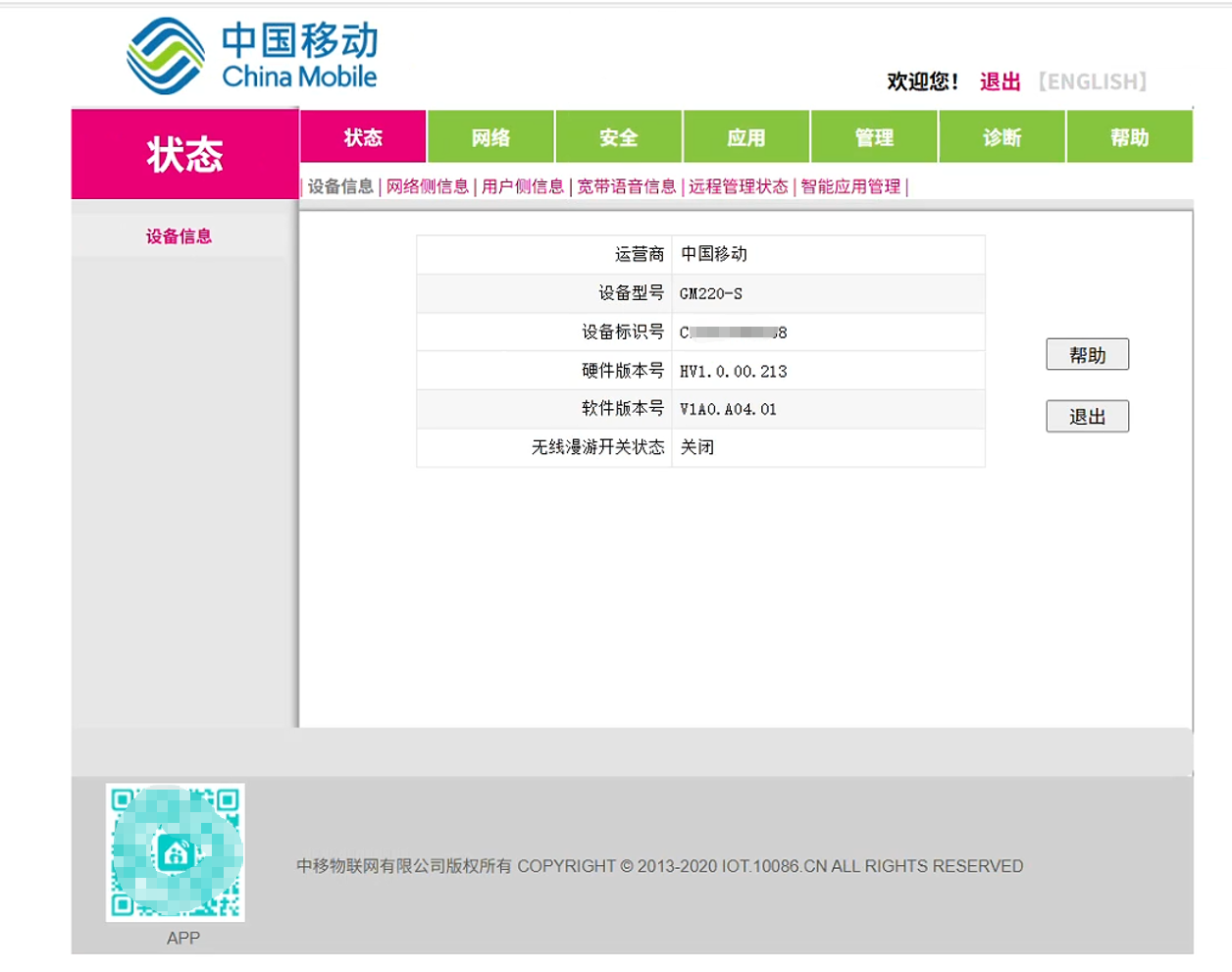This screenshot has width=1232, height=972.
Task: Click the China Mobile logo
Action: tap(252, 56)
